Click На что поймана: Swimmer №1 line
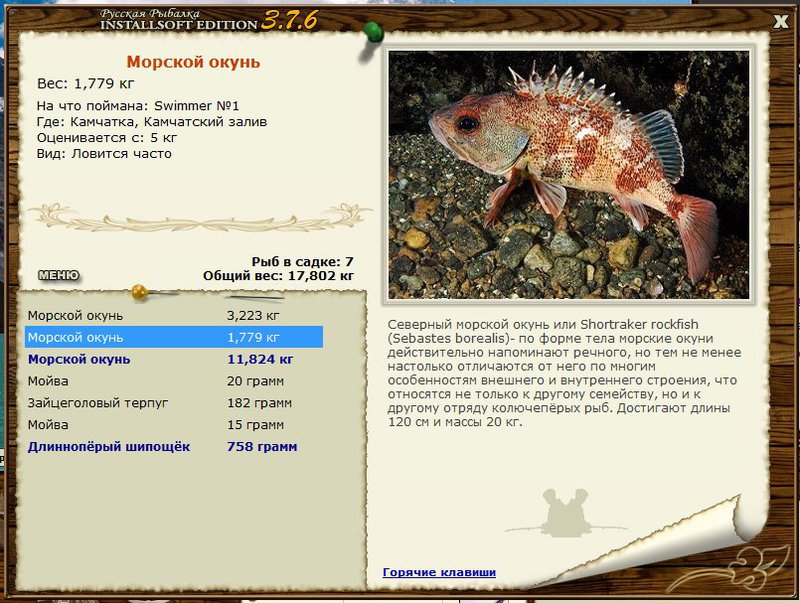Viewport: 800px width, 603px height. tap(138, 106)
